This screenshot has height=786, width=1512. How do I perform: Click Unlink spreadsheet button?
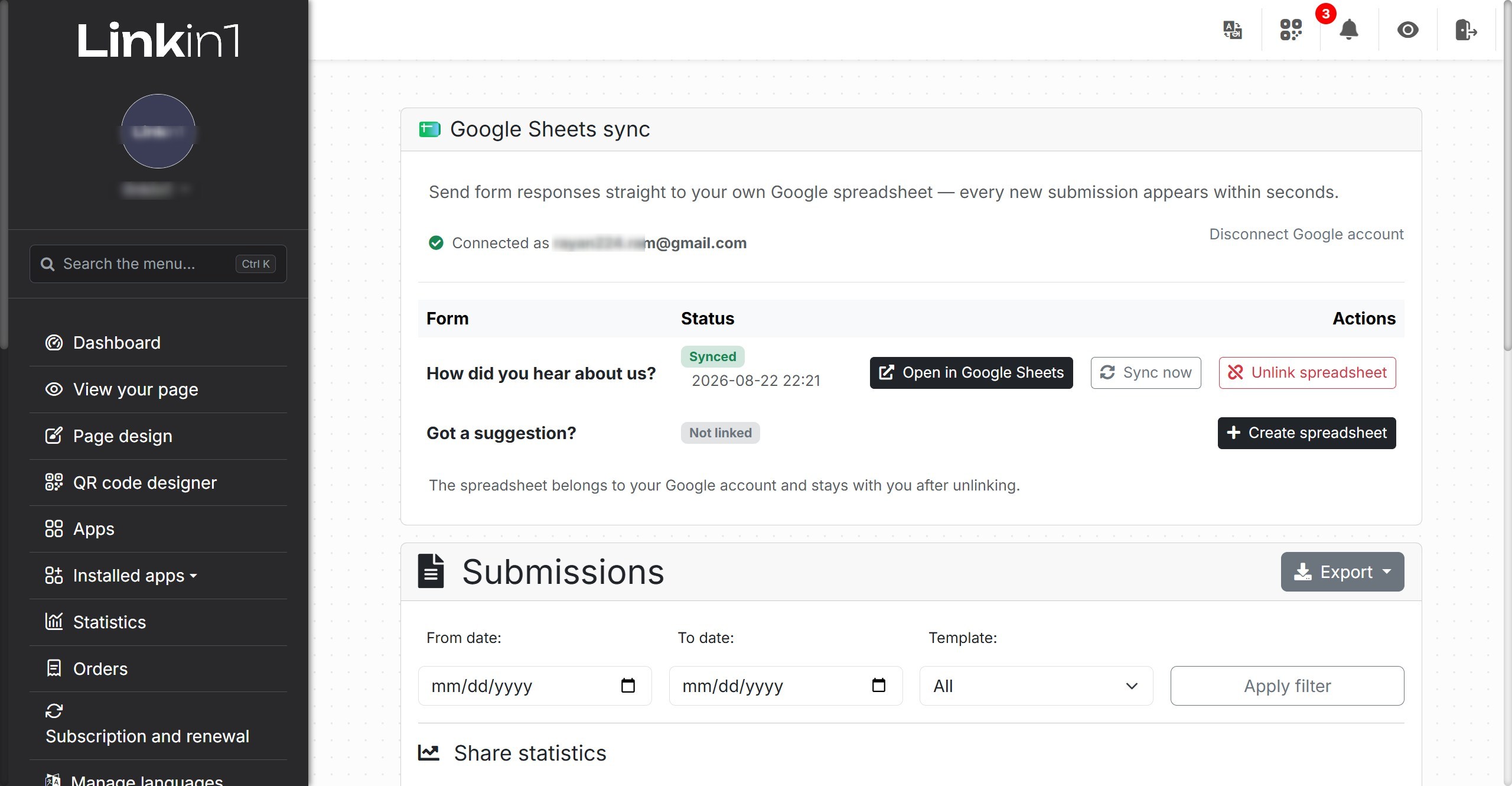[x=1307, y=373]
